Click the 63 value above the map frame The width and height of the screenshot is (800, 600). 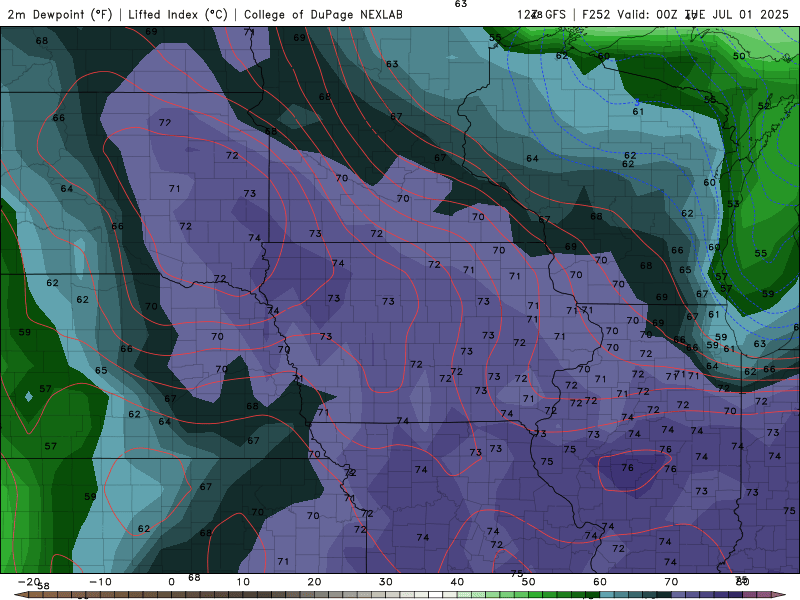(x=461, y=4)
